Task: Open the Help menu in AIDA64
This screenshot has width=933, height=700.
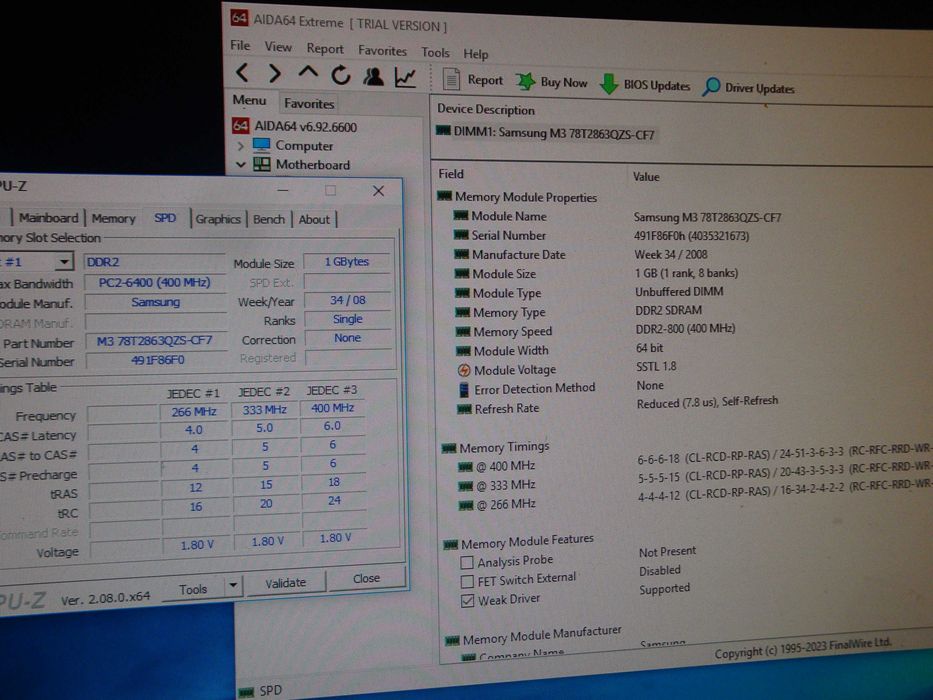Action: [475, 54]
